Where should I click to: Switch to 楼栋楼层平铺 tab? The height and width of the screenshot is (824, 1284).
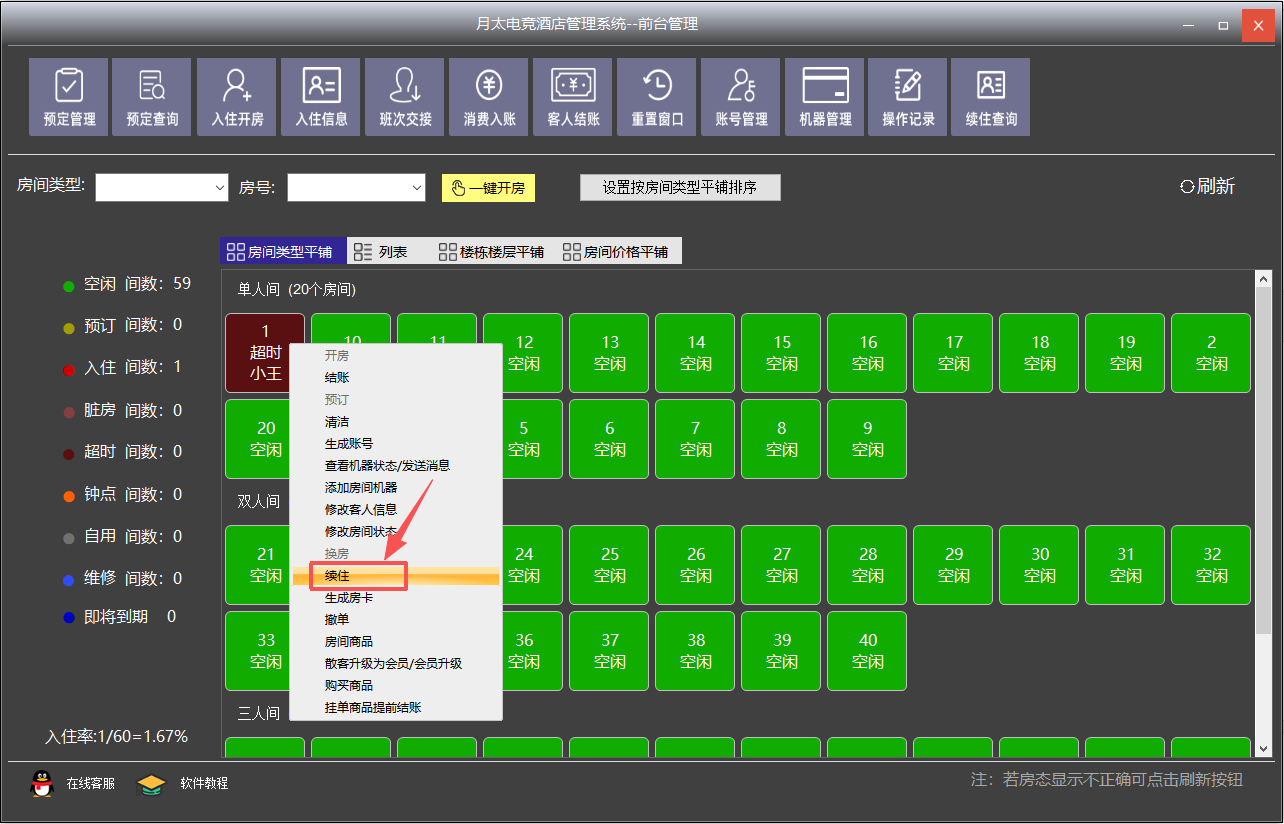[491, 252]
